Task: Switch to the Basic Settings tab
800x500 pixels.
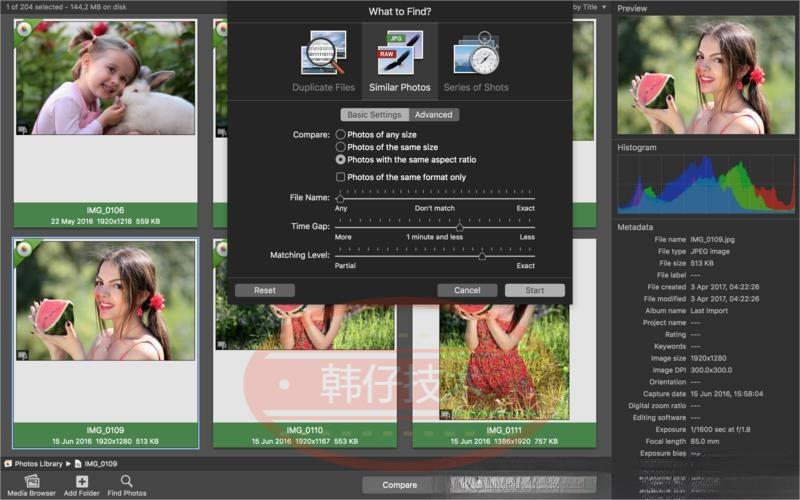Action: click(374, 115)
